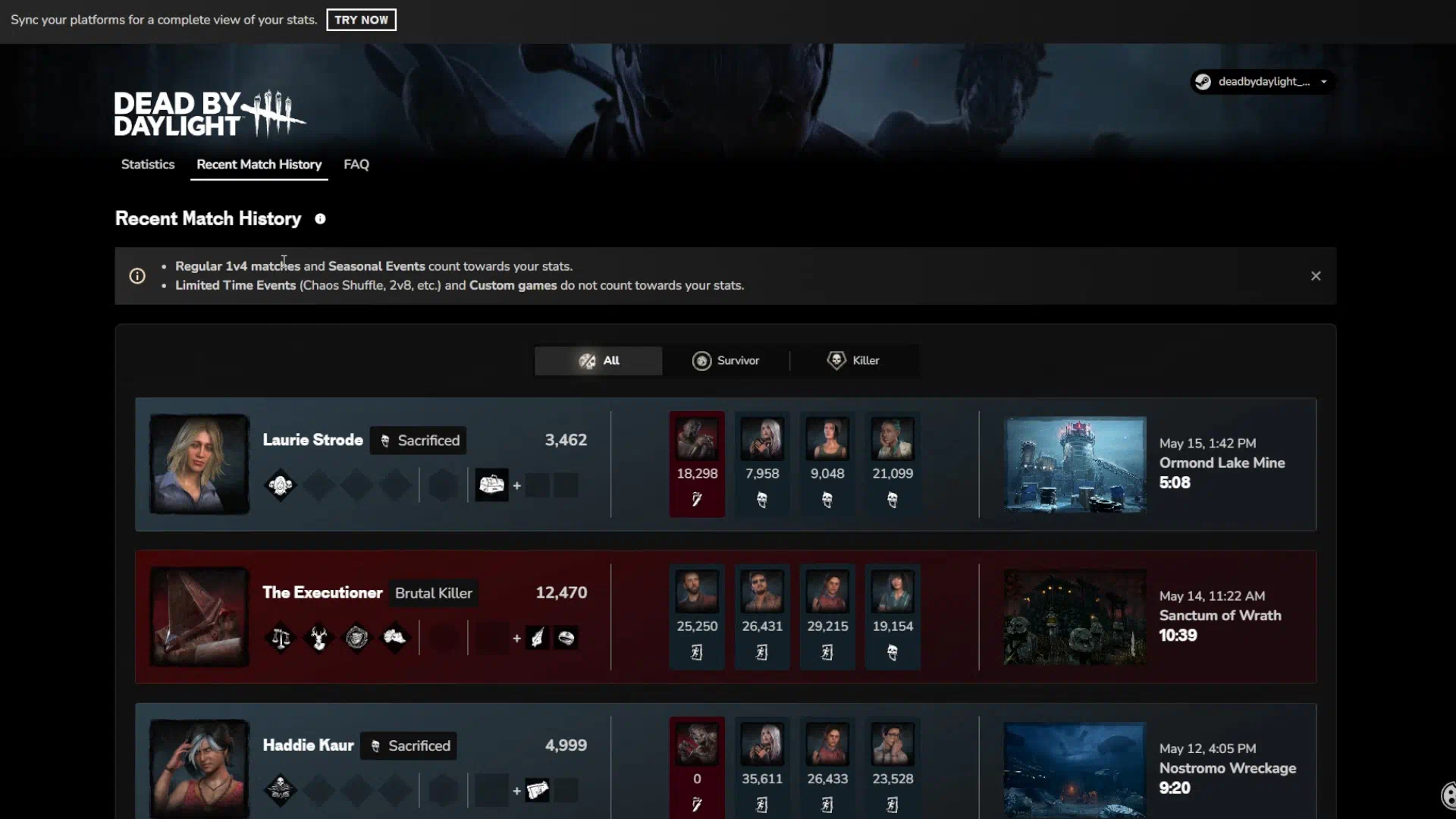Click the sacrificed skull icon under 9,048
1456x819 pixels.
pos(827,500)
